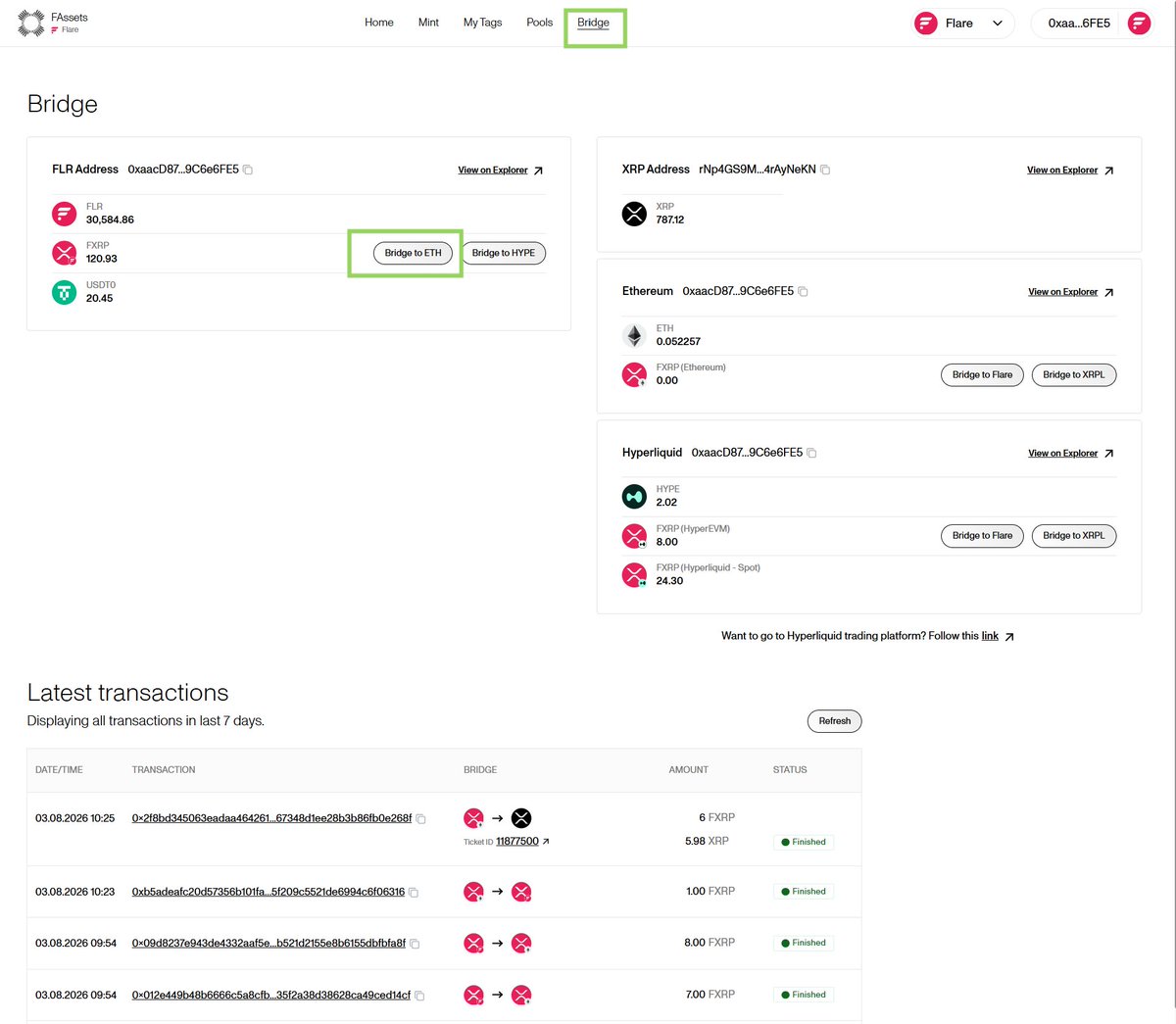Click the Flare network logo icon

click(926, 24)
